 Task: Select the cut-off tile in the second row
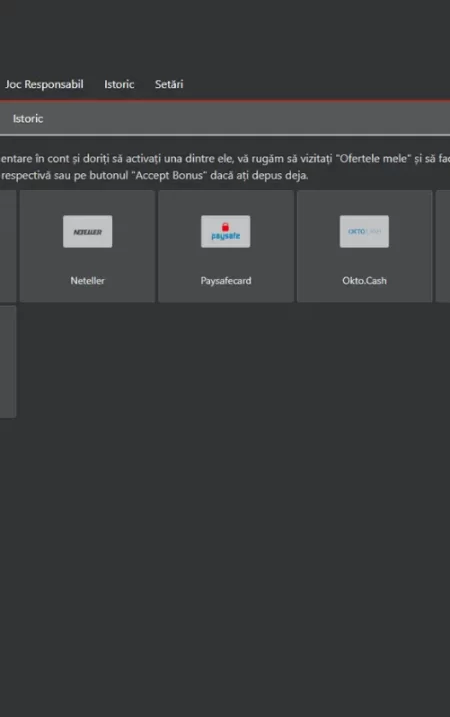point(8,362)
